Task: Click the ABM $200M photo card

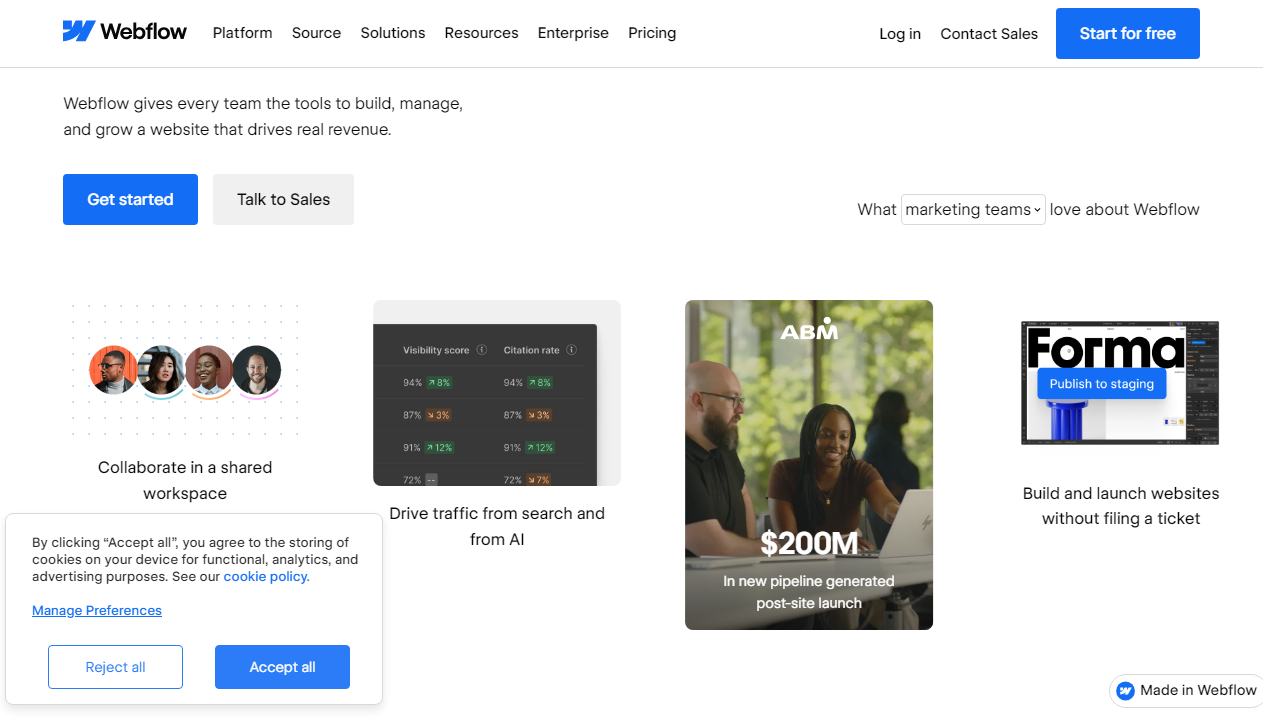Action: [x=809, y=465]
